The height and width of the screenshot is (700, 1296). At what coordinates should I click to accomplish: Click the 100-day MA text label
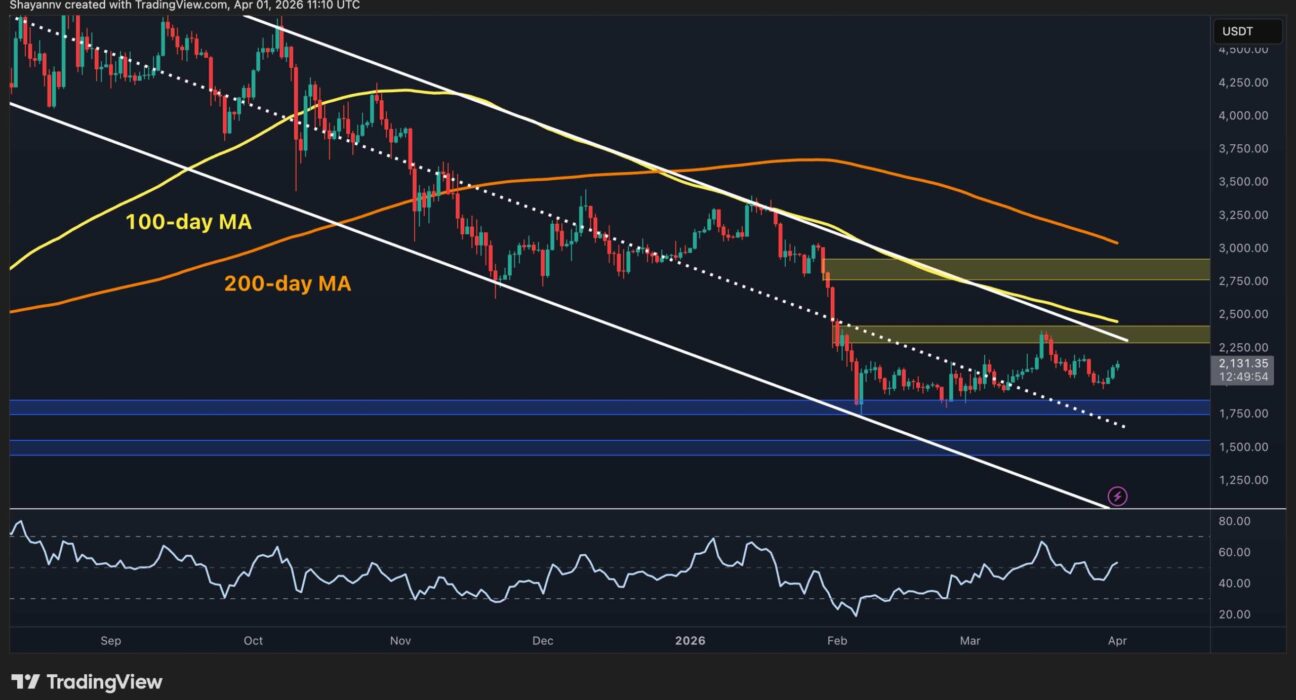coord(187,223)
